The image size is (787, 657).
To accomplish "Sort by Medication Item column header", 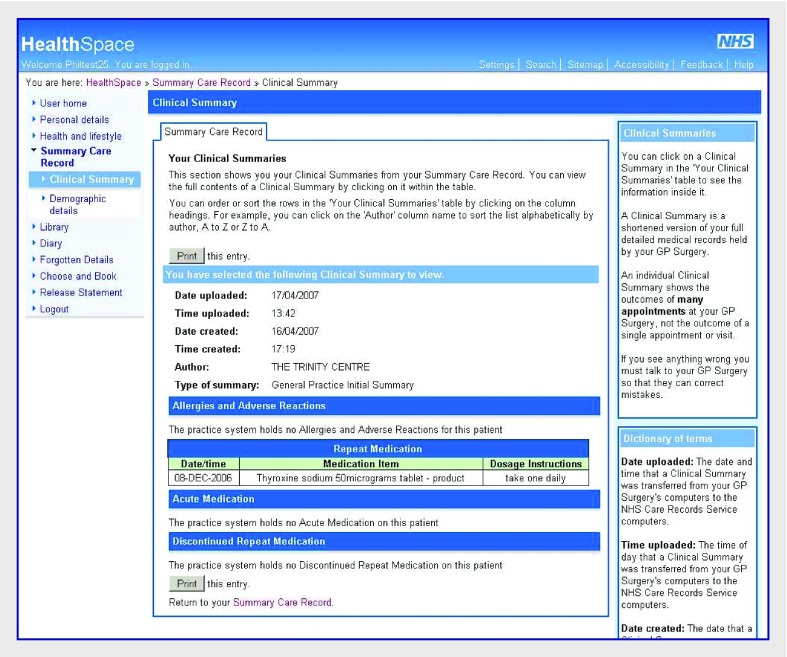I will coord(361,464).
